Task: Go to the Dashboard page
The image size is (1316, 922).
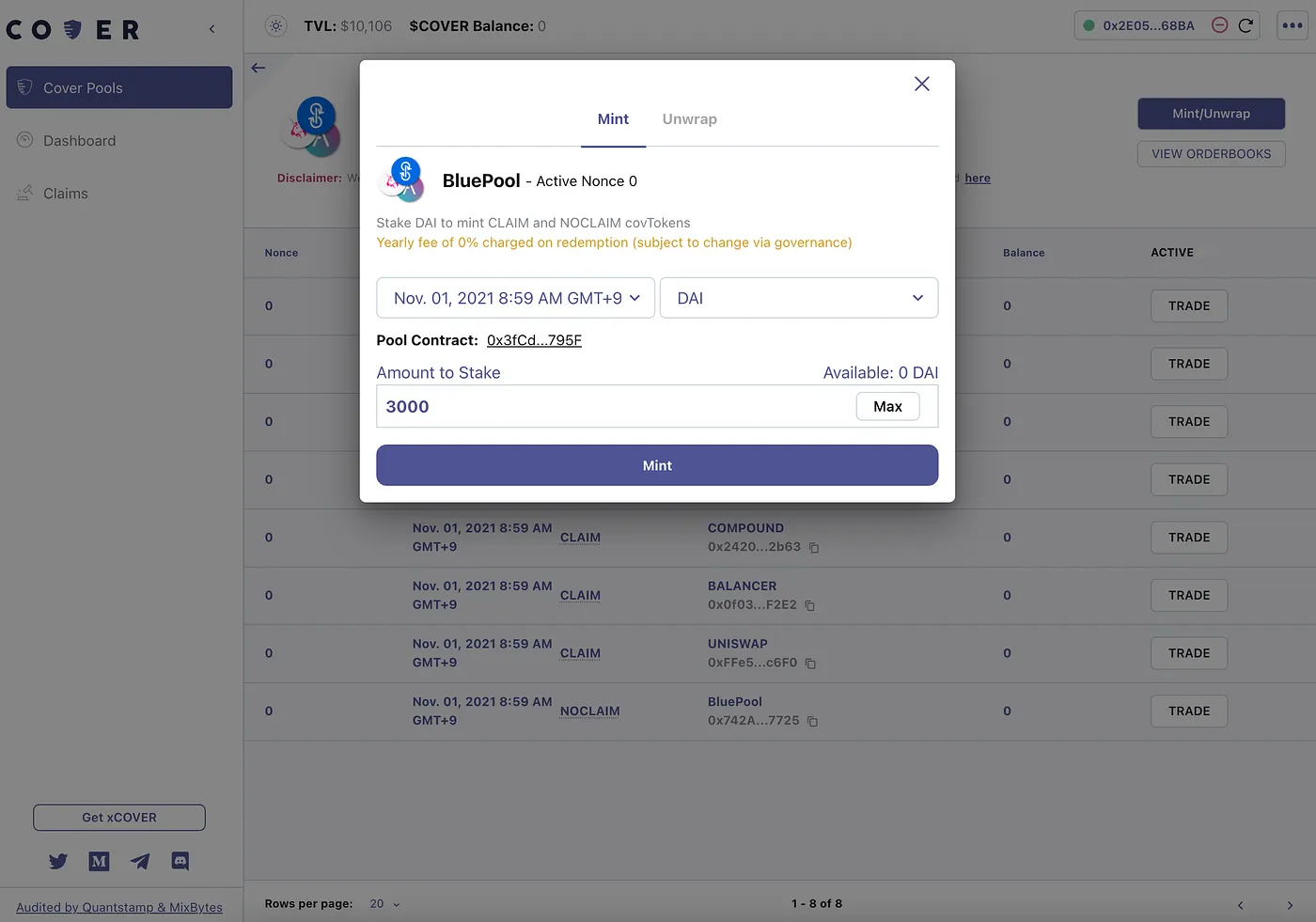Action: pos(79,141)
